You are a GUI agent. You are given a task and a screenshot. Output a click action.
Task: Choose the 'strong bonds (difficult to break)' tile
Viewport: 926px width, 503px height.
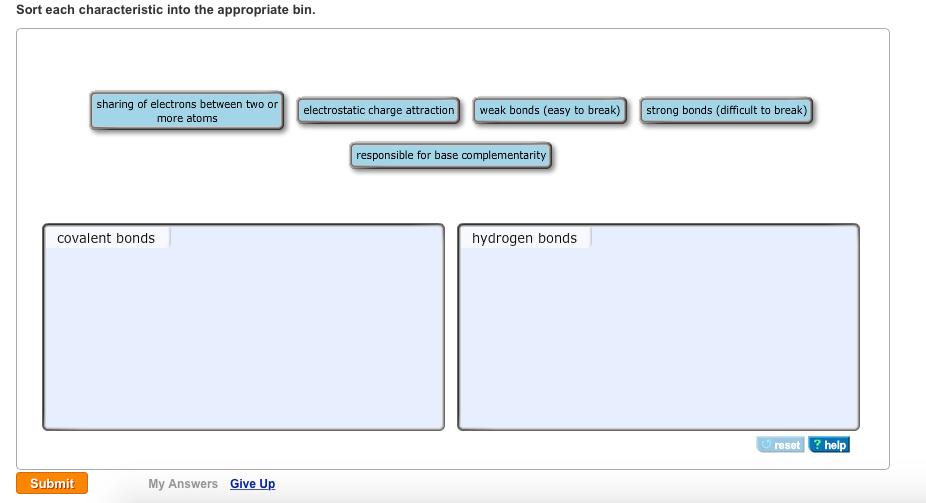[726, 110]
